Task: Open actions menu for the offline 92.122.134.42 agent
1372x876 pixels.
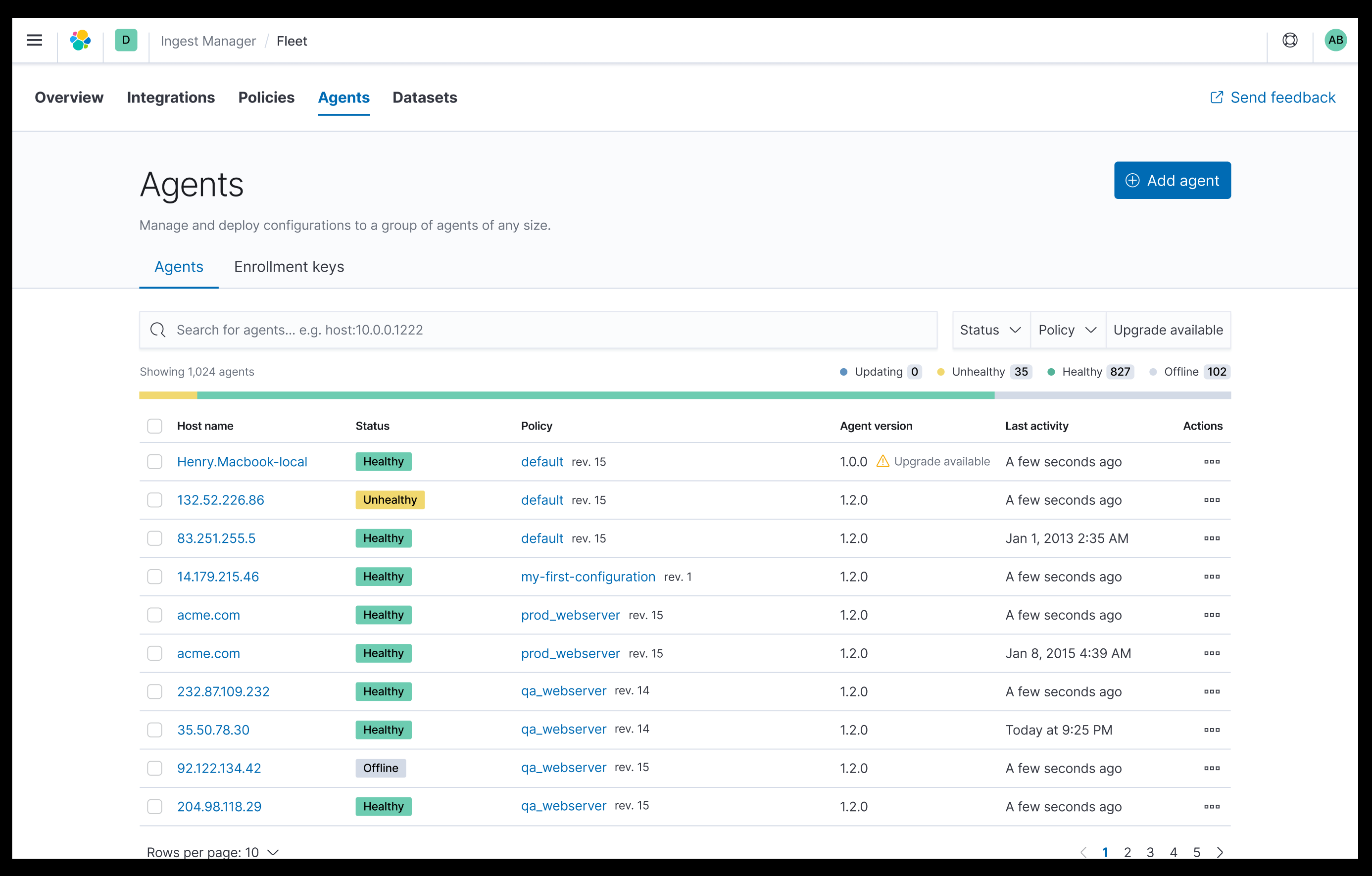Action: (1213, 768)
